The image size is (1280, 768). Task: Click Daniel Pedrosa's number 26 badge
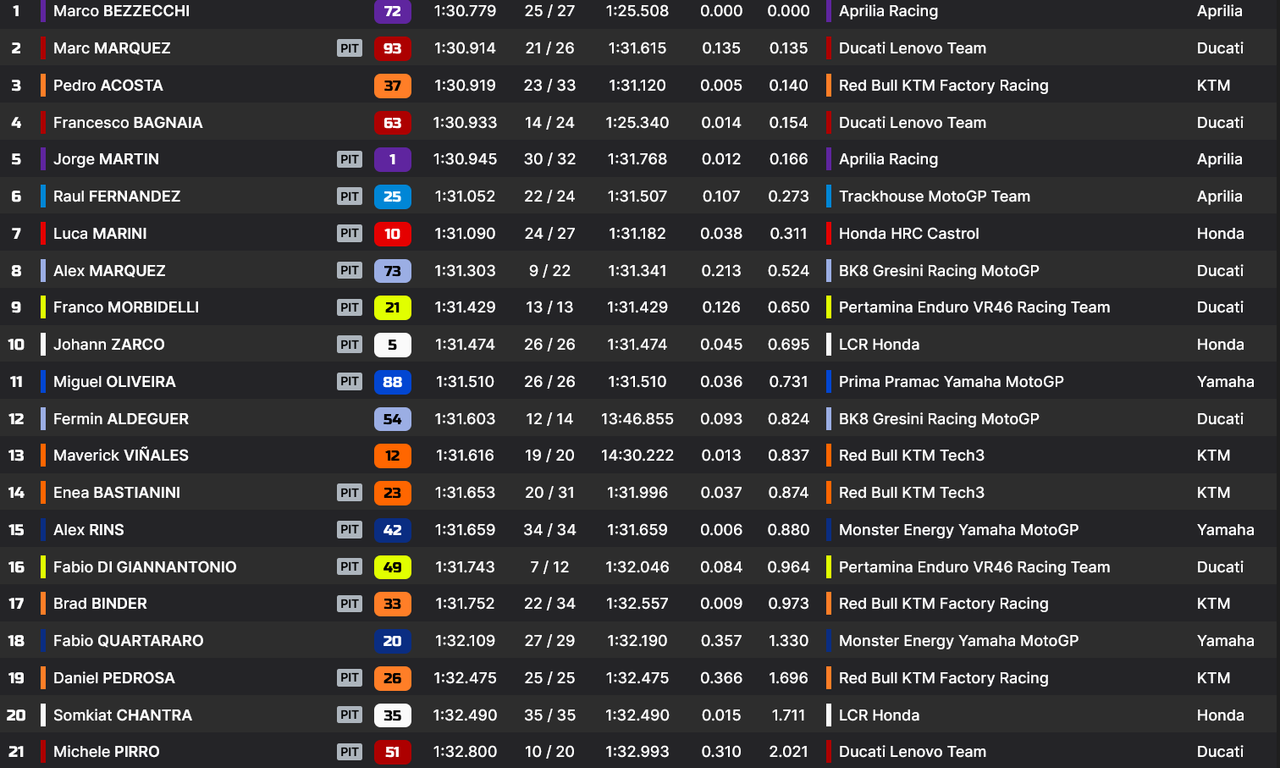(392, 677)
